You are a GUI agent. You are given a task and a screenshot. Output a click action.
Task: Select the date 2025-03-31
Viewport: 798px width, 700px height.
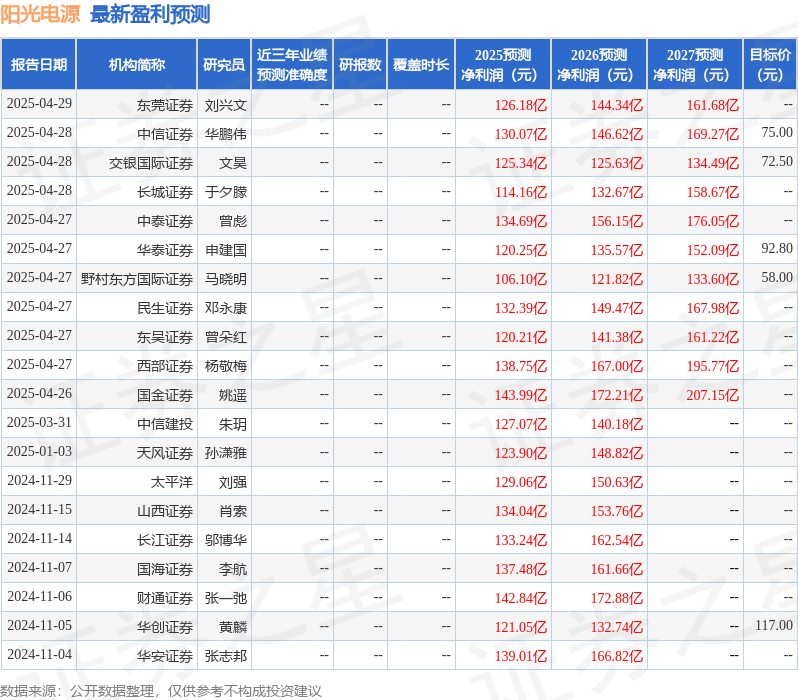[x=39, y=423]
